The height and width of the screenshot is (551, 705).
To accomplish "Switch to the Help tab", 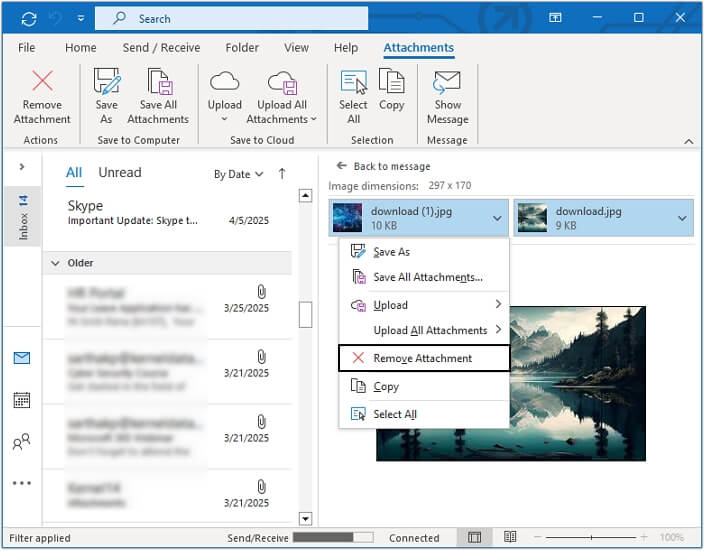I will [x=346, y=48].
